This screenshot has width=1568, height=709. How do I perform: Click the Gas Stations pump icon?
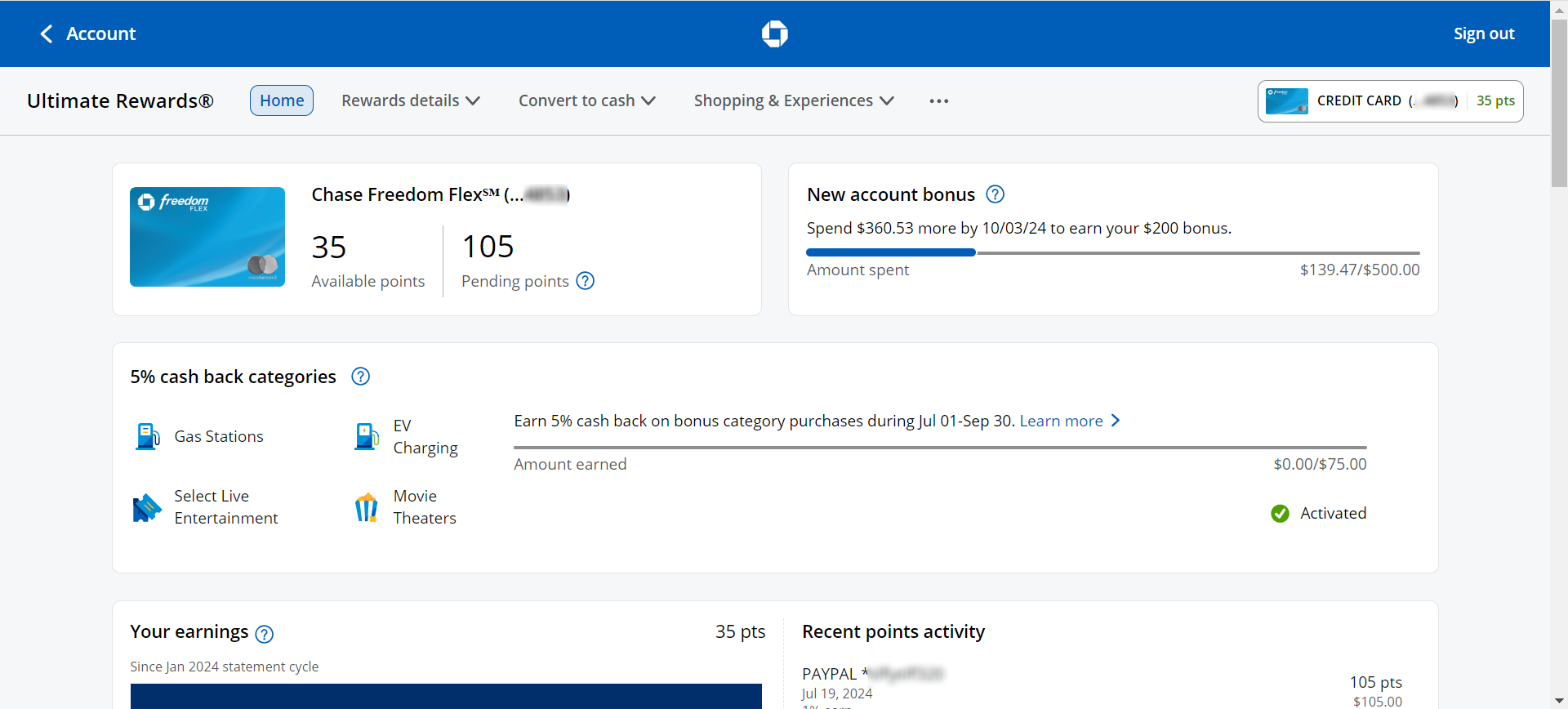(x=148, y=436)
